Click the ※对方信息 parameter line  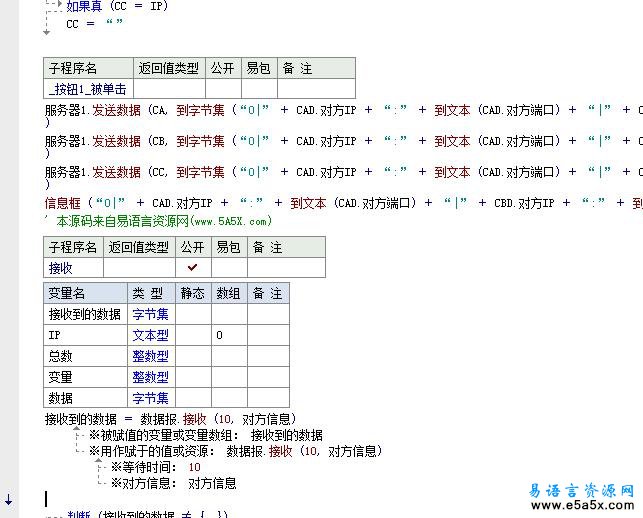(x=173, y=483)
